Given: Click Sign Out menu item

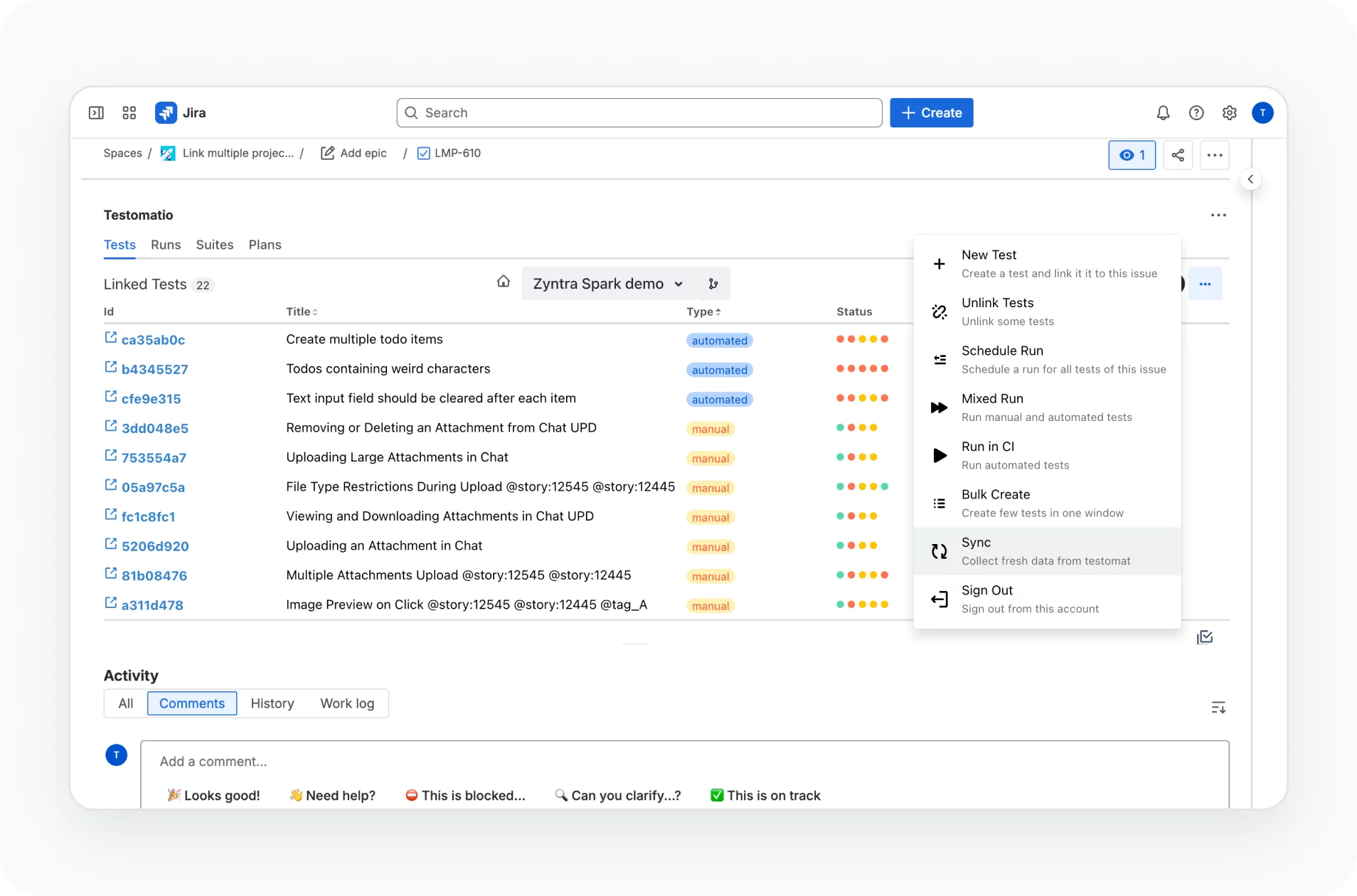Looking at the screenshot, I should [1047, 599].
